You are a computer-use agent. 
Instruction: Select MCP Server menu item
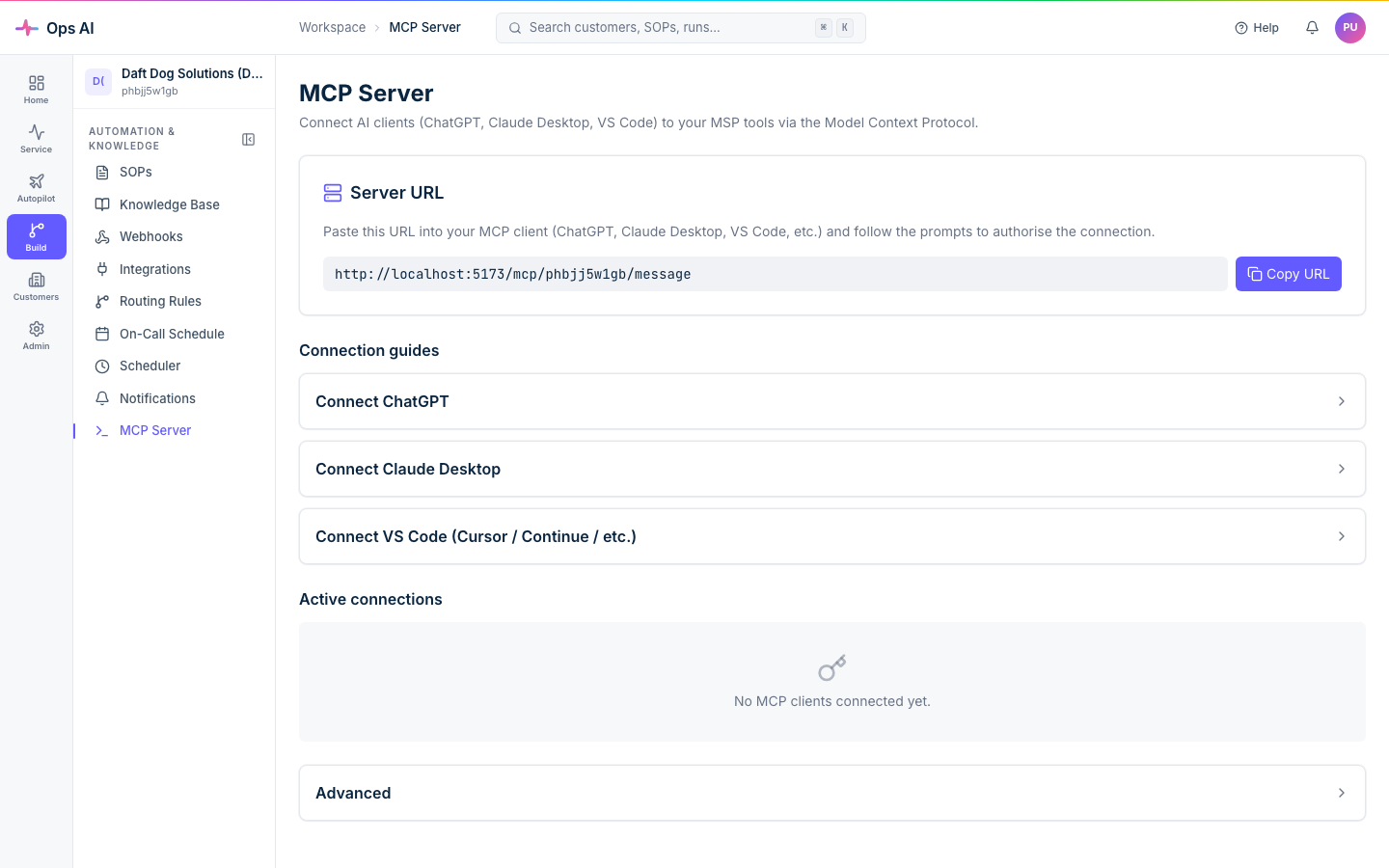[x=175, y=431]
